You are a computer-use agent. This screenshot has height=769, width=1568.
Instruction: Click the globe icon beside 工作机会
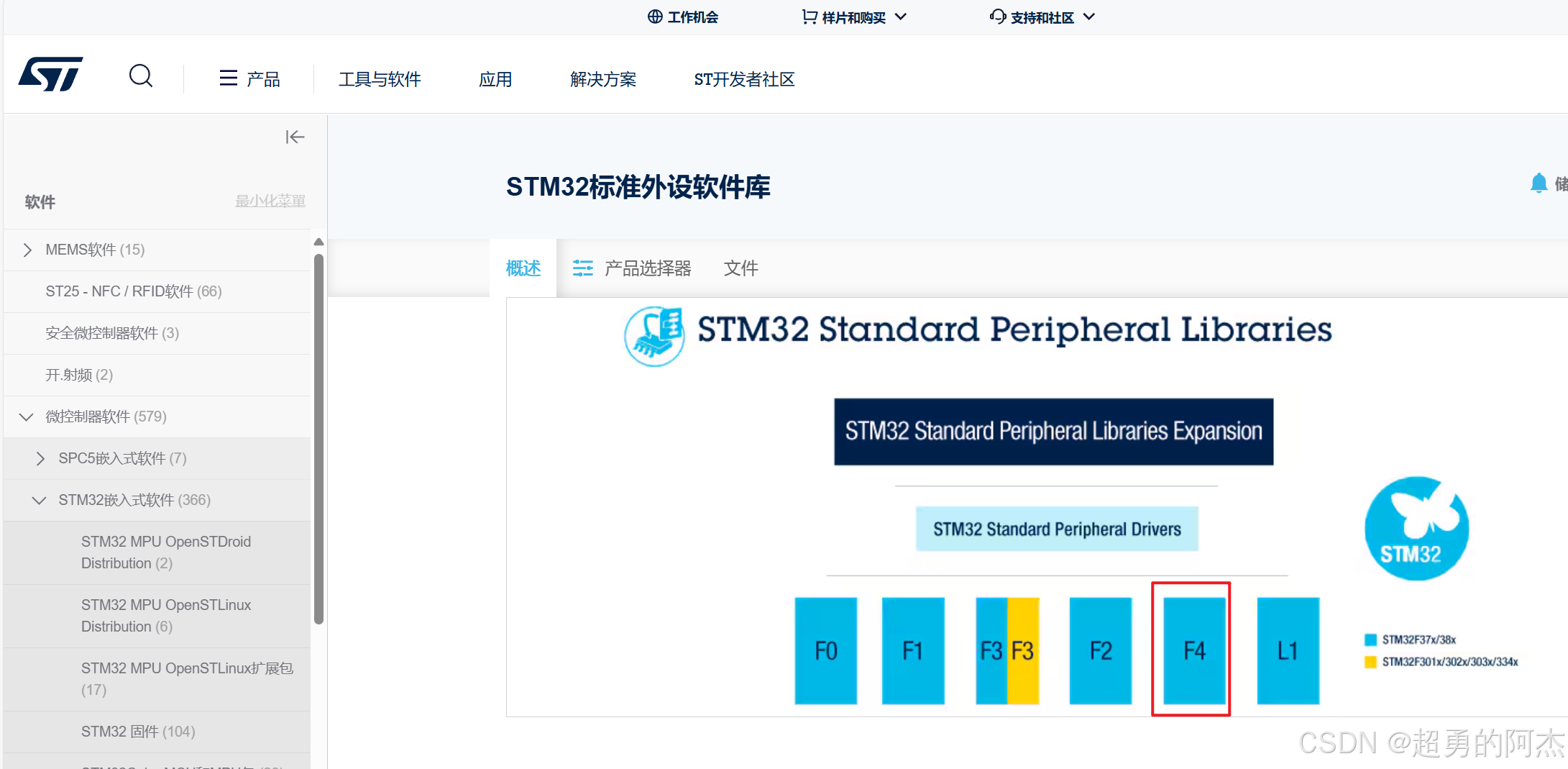click(655, 17)
